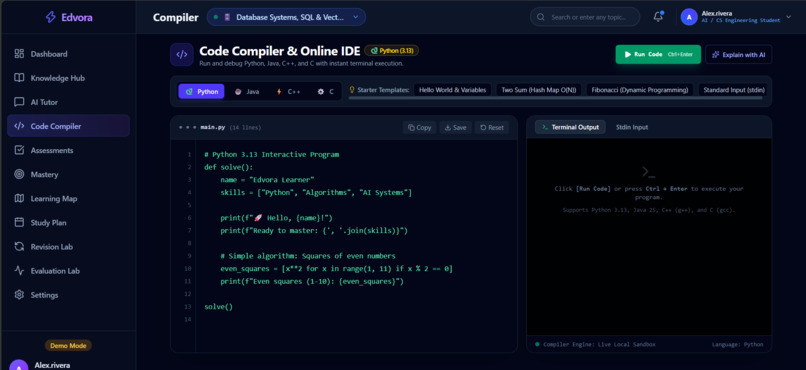Screen dimensions: 806x370
Task: Click Explain with AI button
Action: point(739,54)
